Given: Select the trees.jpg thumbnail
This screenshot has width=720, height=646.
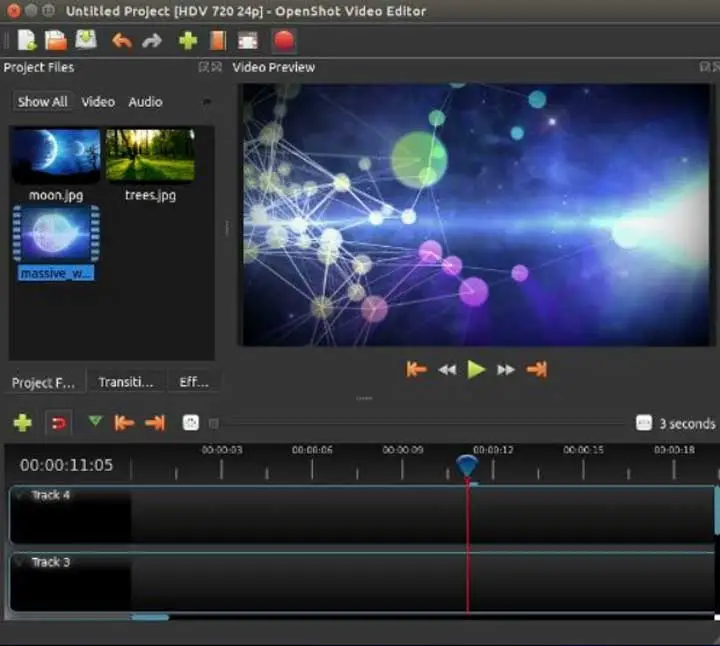Looking at the screenshot, I should pos(150,156).
